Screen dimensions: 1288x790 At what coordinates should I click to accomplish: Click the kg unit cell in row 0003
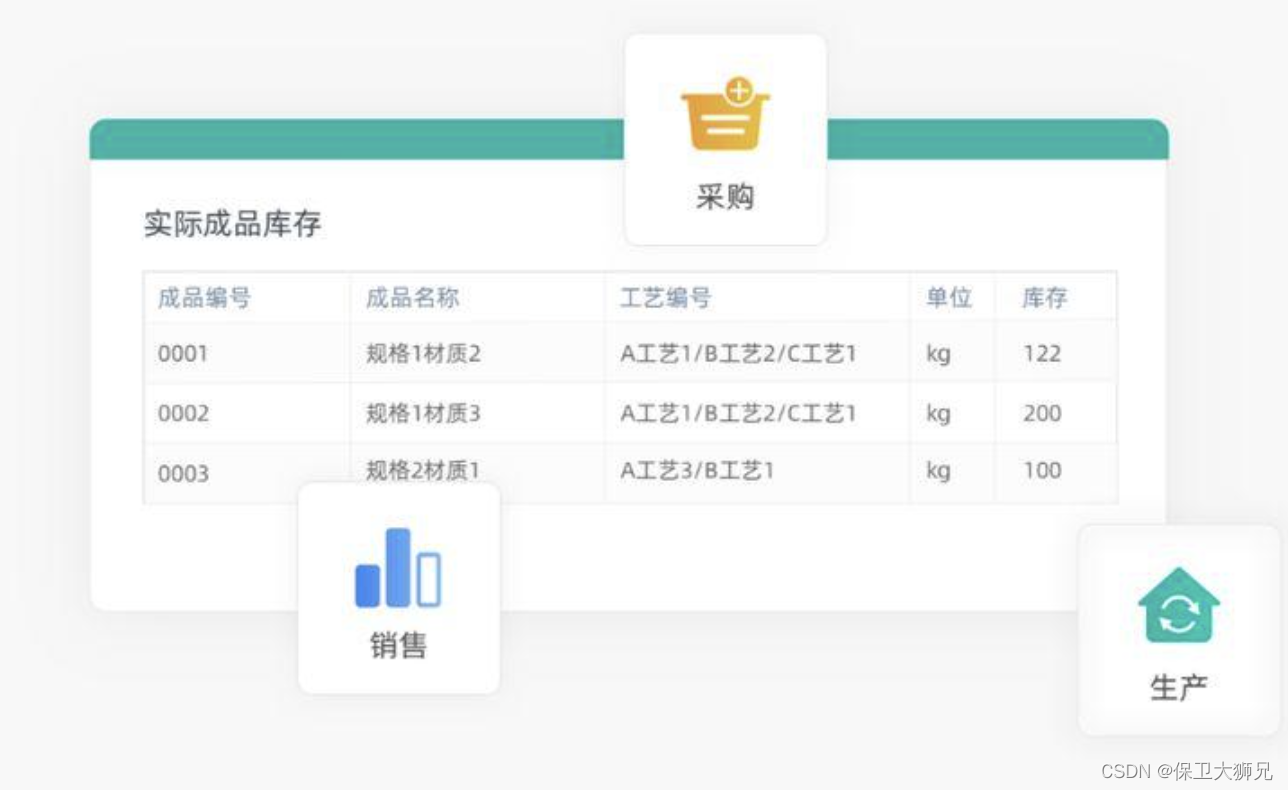938,471
